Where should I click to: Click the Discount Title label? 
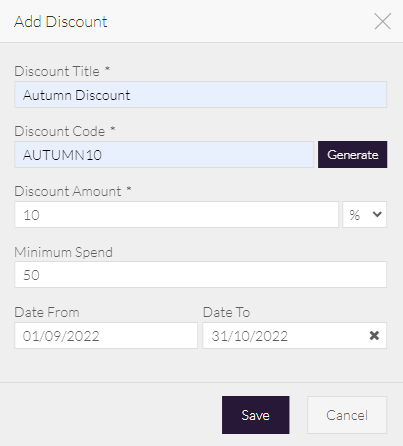(x=57, y=71)
